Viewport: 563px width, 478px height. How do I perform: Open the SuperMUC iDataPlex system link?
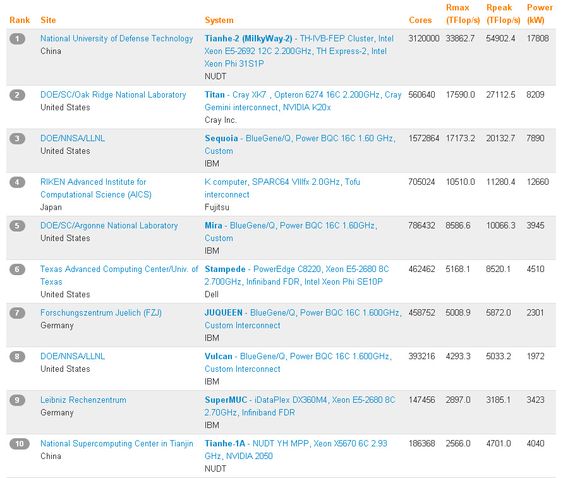pos(300,406)
